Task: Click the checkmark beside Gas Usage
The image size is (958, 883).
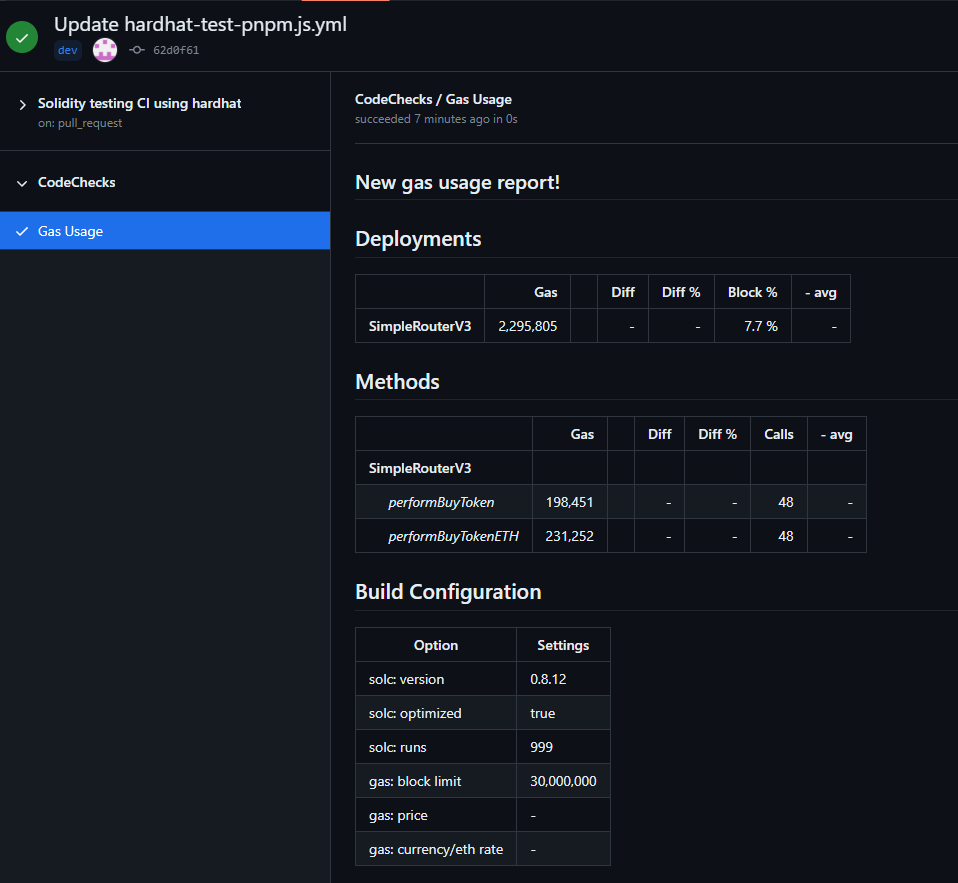Action: coord(21,231)
